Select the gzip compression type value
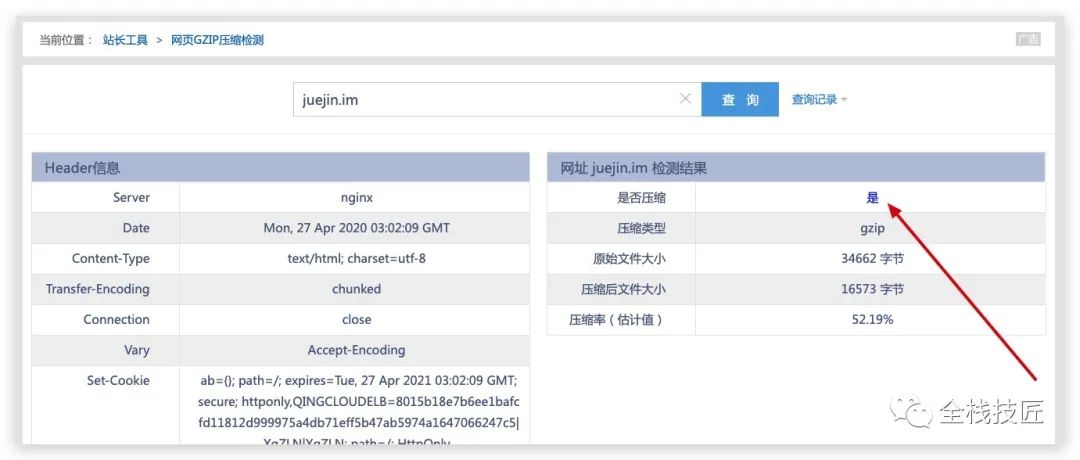1080x460 pixels. (872, 229)
